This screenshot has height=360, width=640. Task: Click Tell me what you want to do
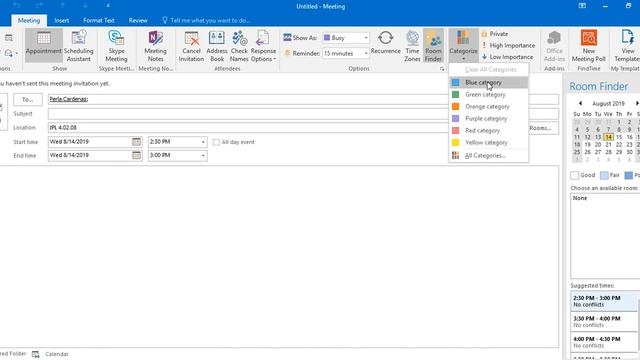click(206, 20)
